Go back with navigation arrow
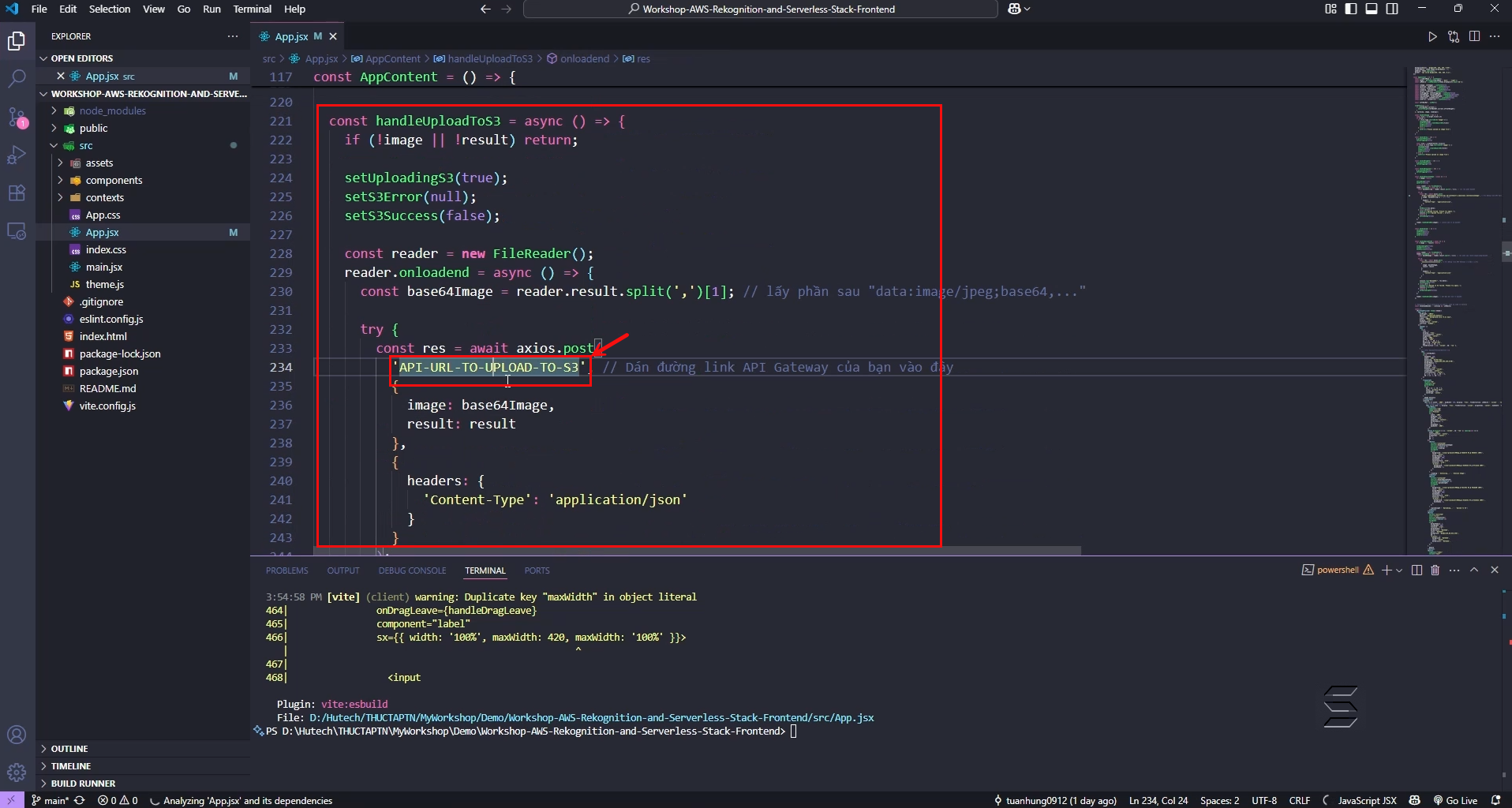 pos(485,9)
